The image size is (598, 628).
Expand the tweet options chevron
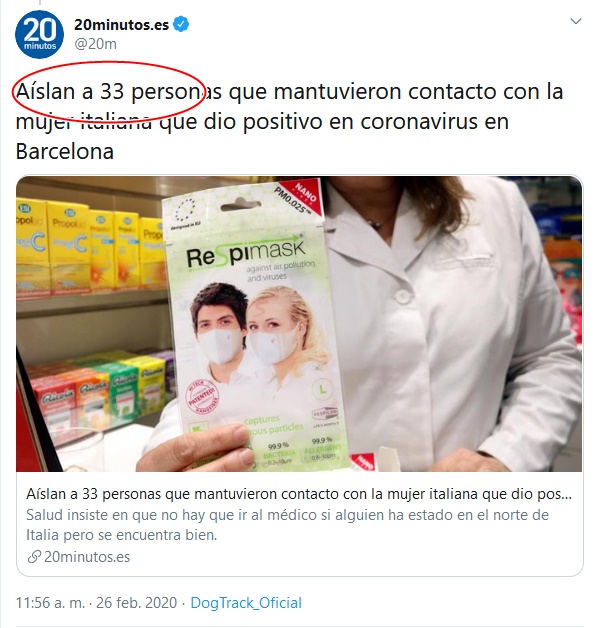pos(576,21)
